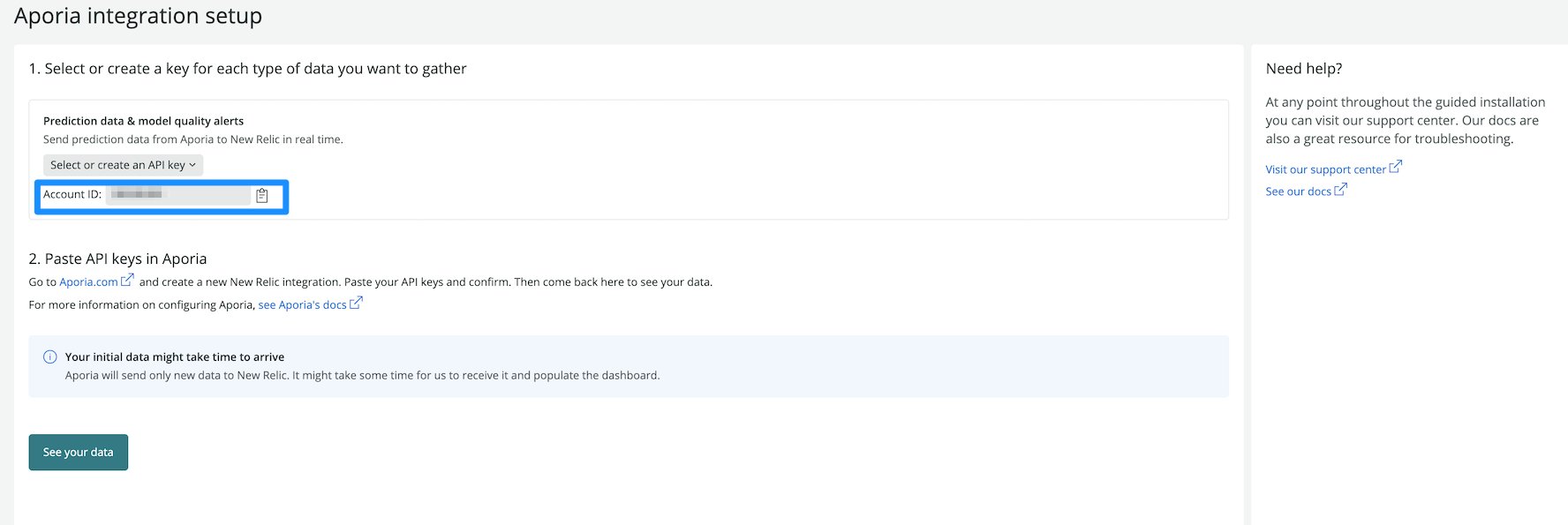This screenshot has height=525, width=1568.
Task: Click external link icon after Aporia's docs
Action: tap(356, 304)
